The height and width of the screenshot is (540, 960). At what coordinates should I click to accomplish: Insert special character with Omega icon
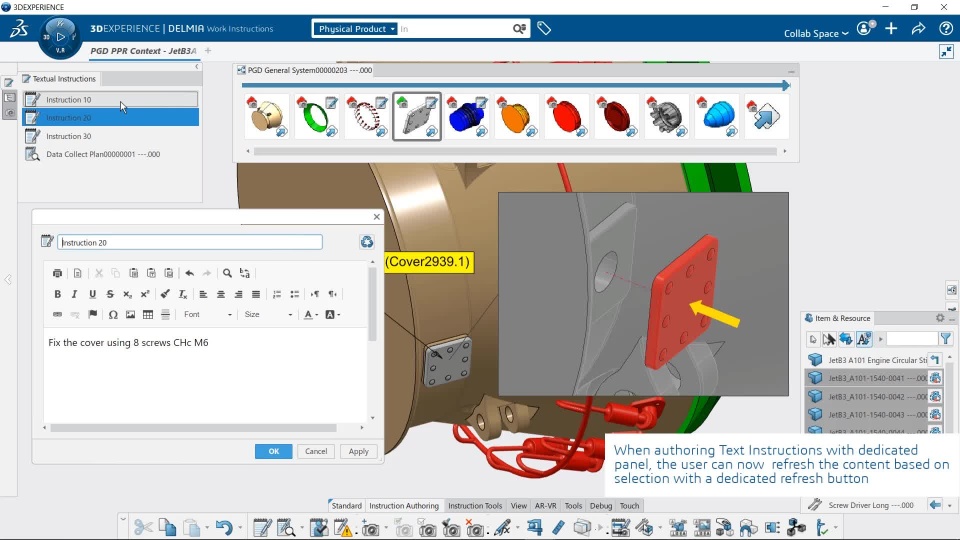coord(113,315)
